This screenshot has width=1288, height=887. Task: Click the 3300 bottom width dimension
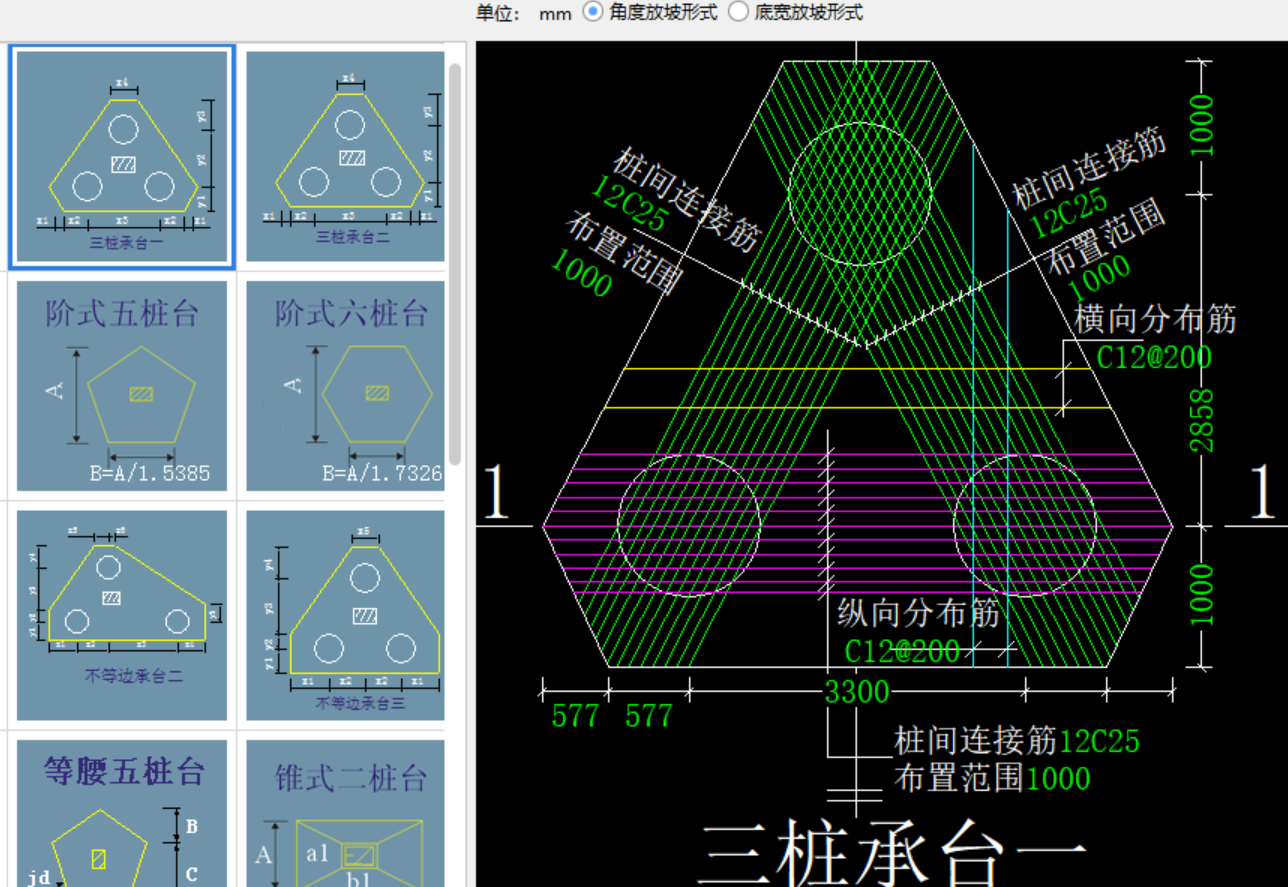pyautogui.click(x=857, y=691)
